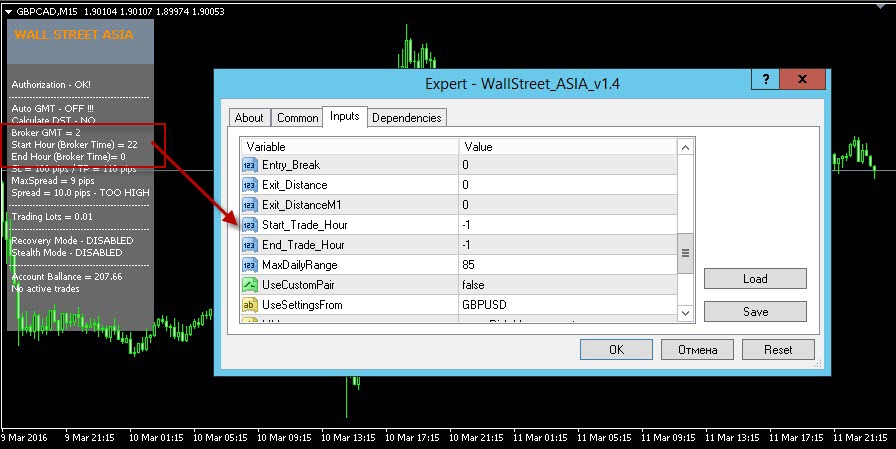Select the MaxDailyRange value 85
Viewport: 896px width, 449px height.
568,265
